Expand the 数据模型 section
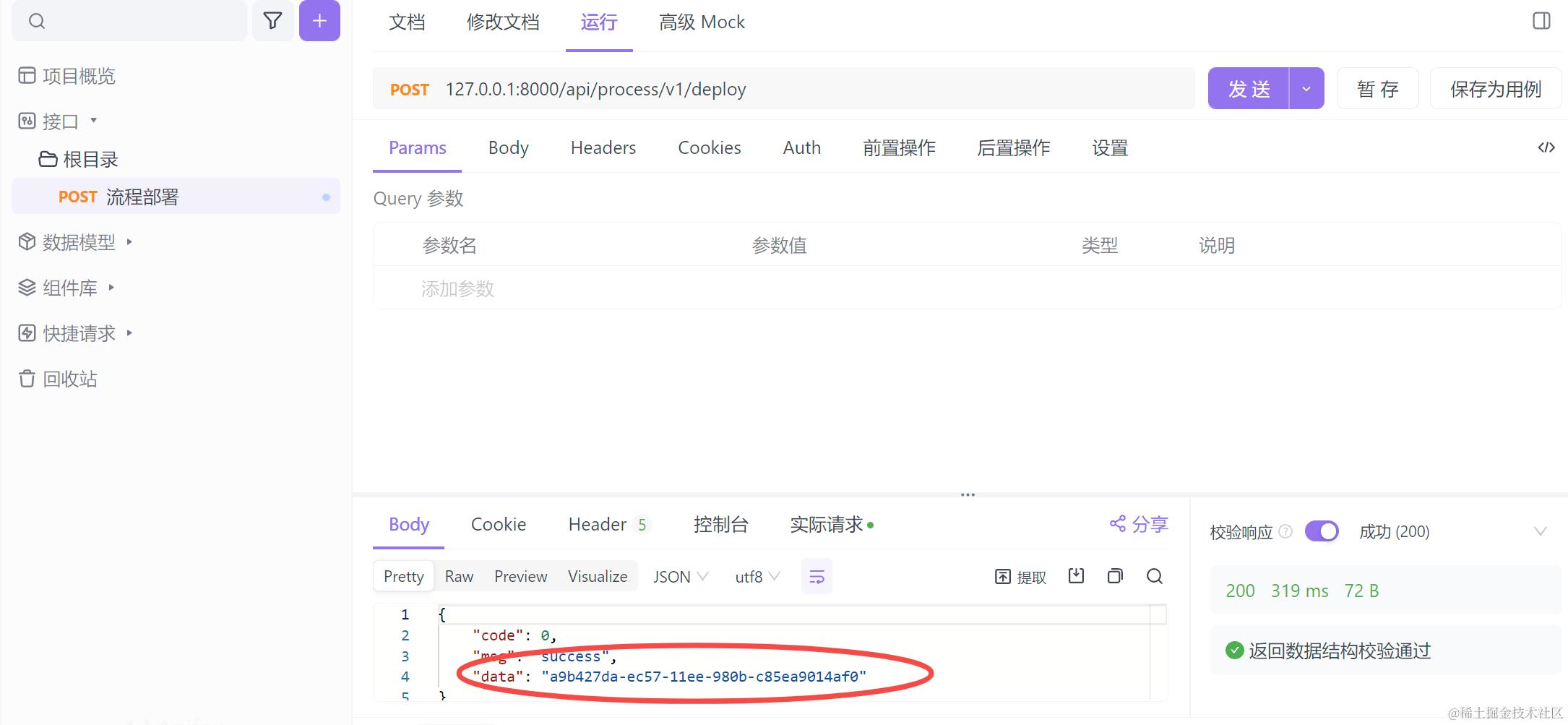The height and width of the screenshot is (725, 1568). pos(129,241)
